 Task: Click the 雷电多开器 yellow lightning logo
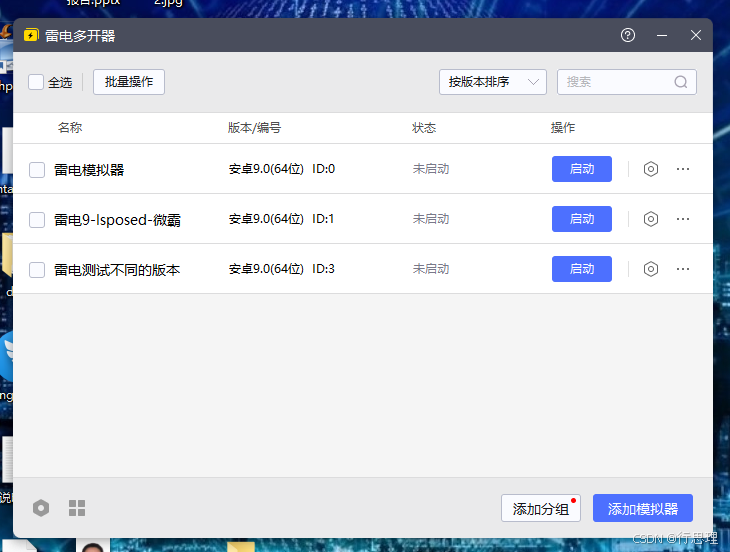tap(31, 35)
